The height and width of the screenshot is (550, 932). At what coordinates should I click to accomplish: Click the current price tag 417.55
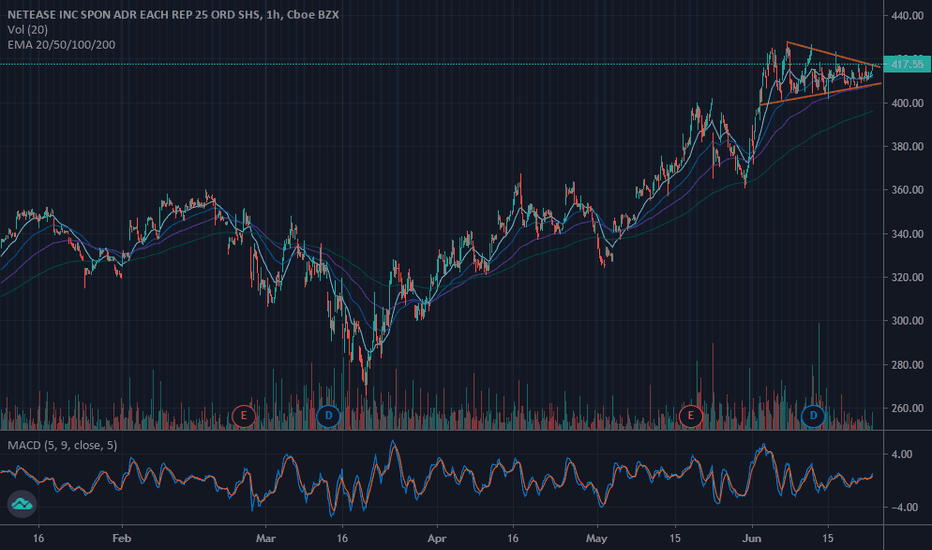pos(907,64)
